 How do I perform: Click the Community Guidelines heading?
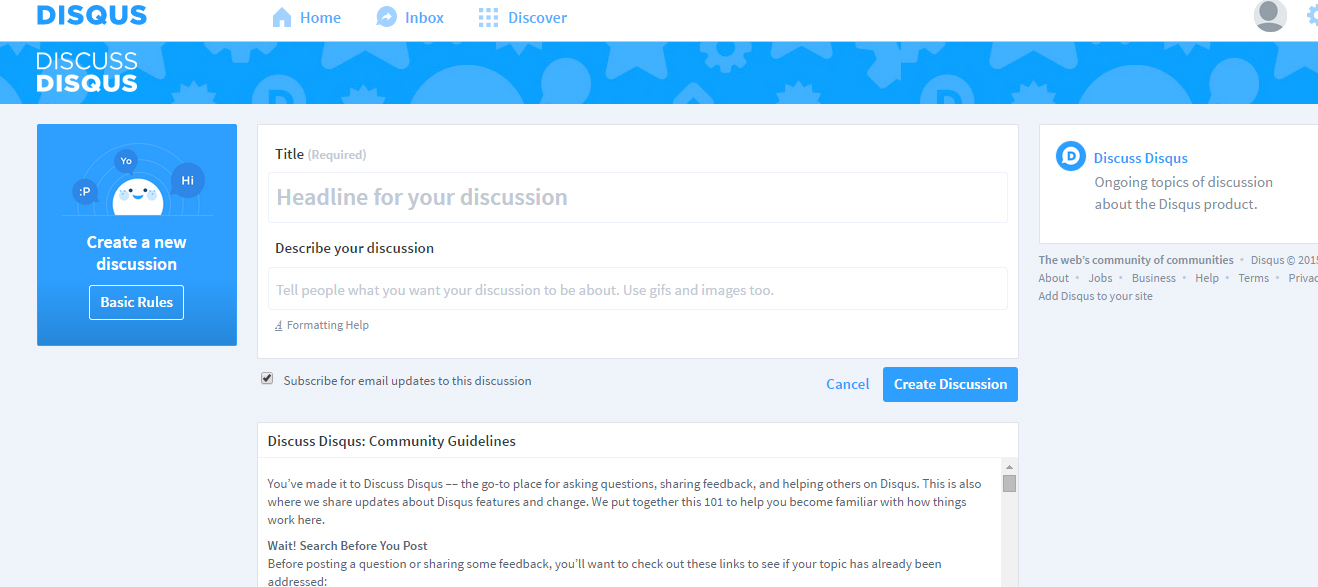click(x=392, y=441)
